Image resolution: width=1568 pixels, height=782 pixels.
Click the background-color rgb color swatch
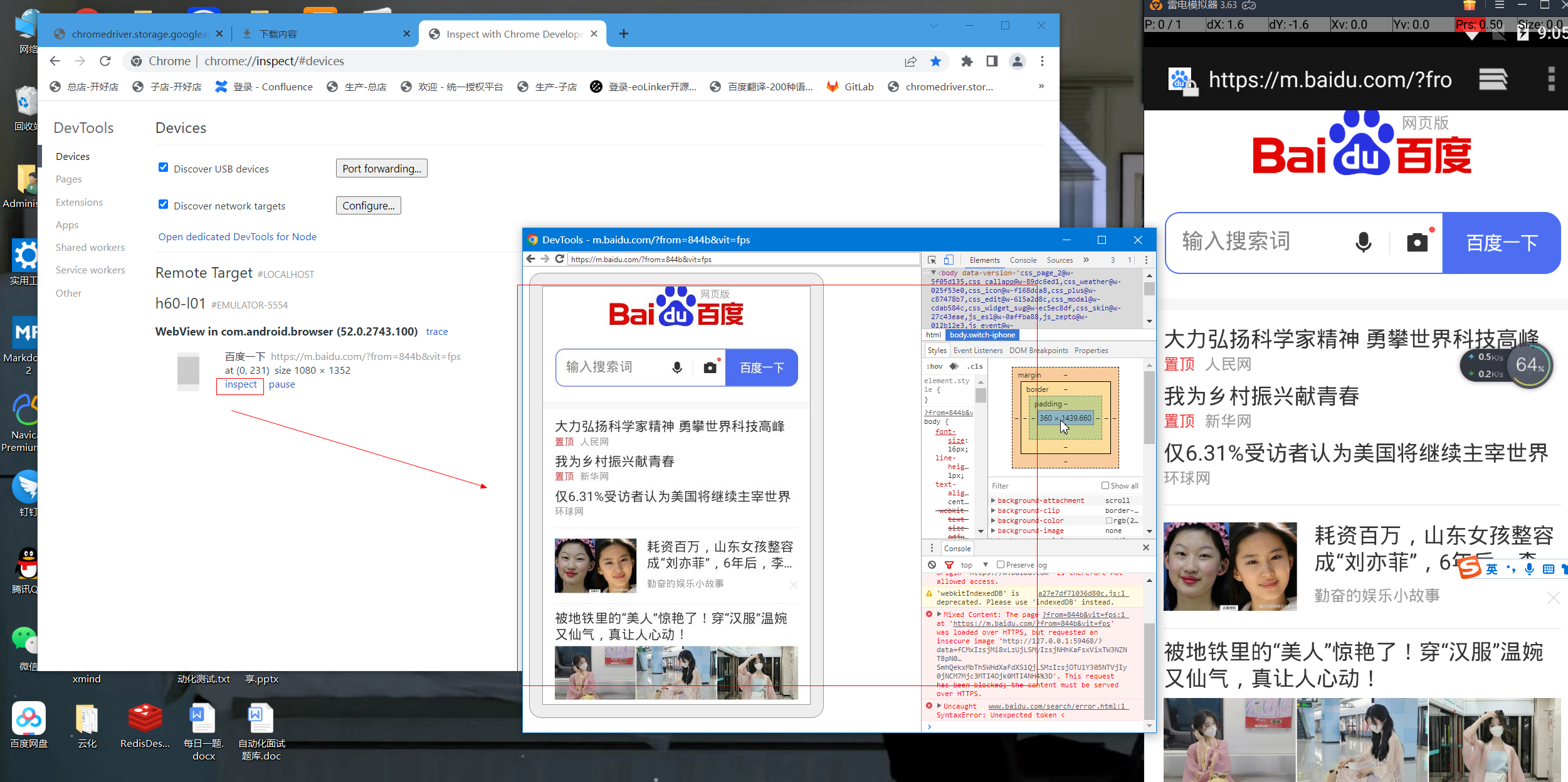pos(1109,520)
